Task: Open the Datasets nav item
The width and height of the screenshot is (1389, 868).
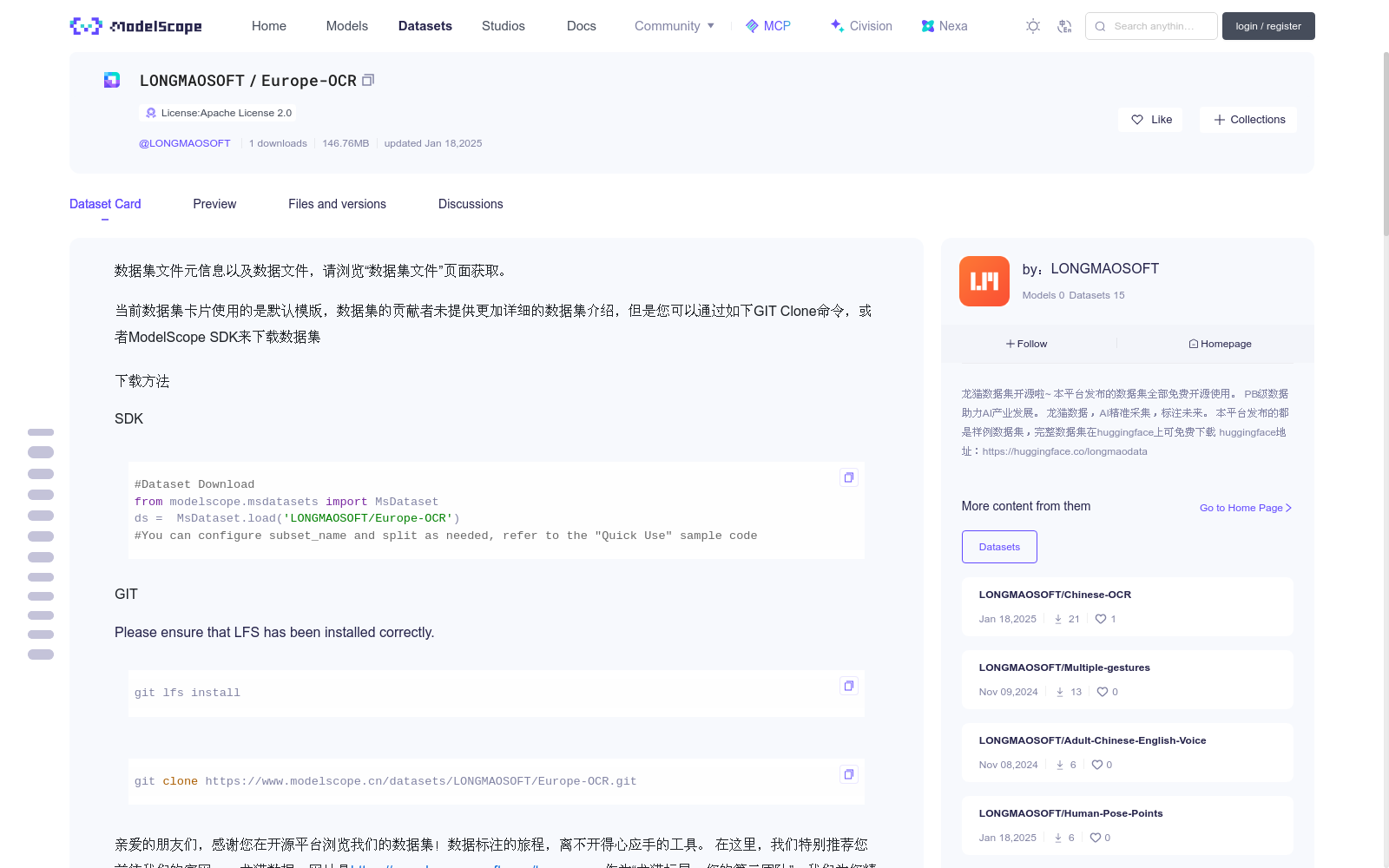Action: [x=425, y=26]
